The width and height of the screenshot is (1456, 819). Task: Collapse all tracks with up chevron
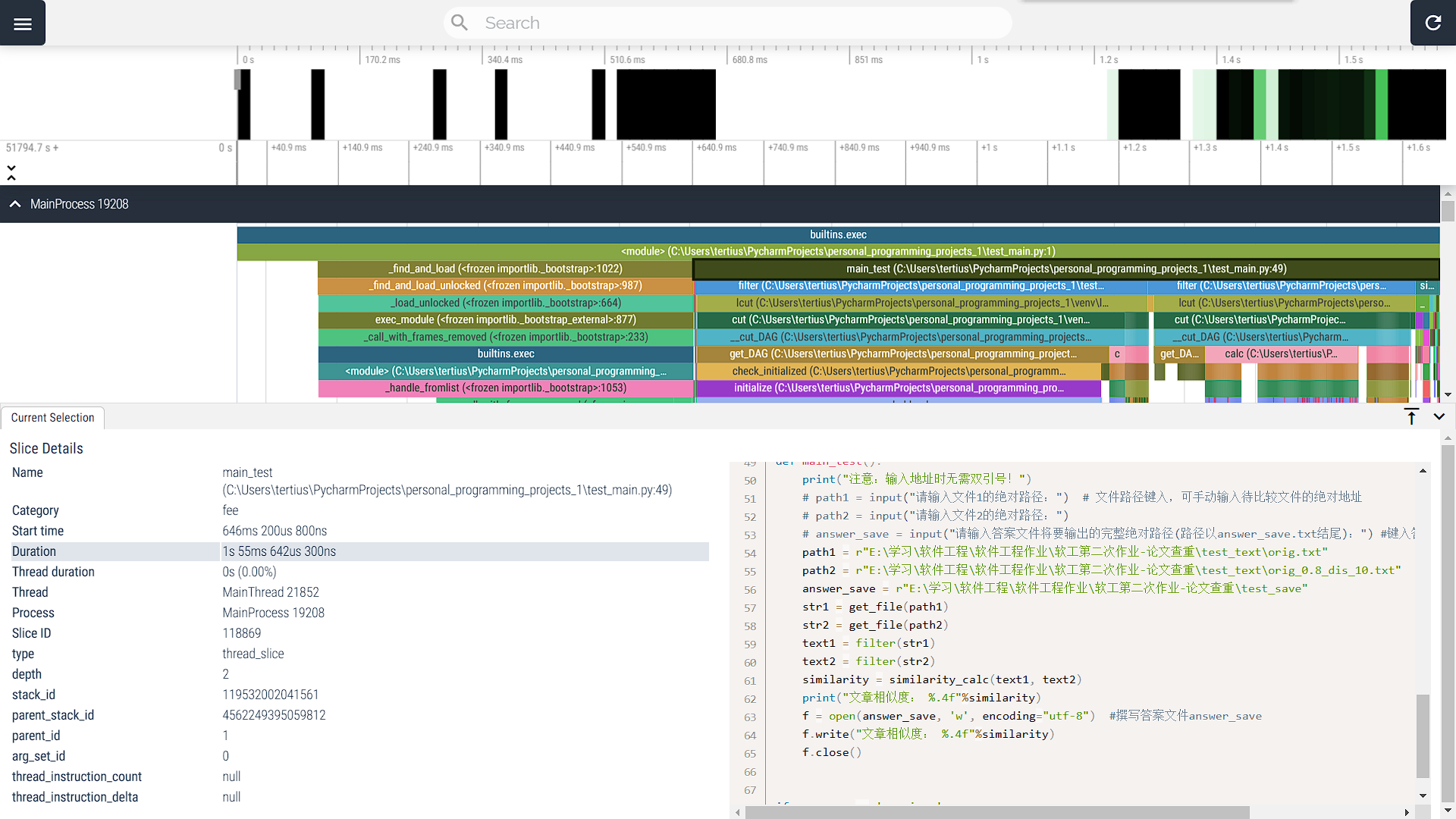coord(11,178)
